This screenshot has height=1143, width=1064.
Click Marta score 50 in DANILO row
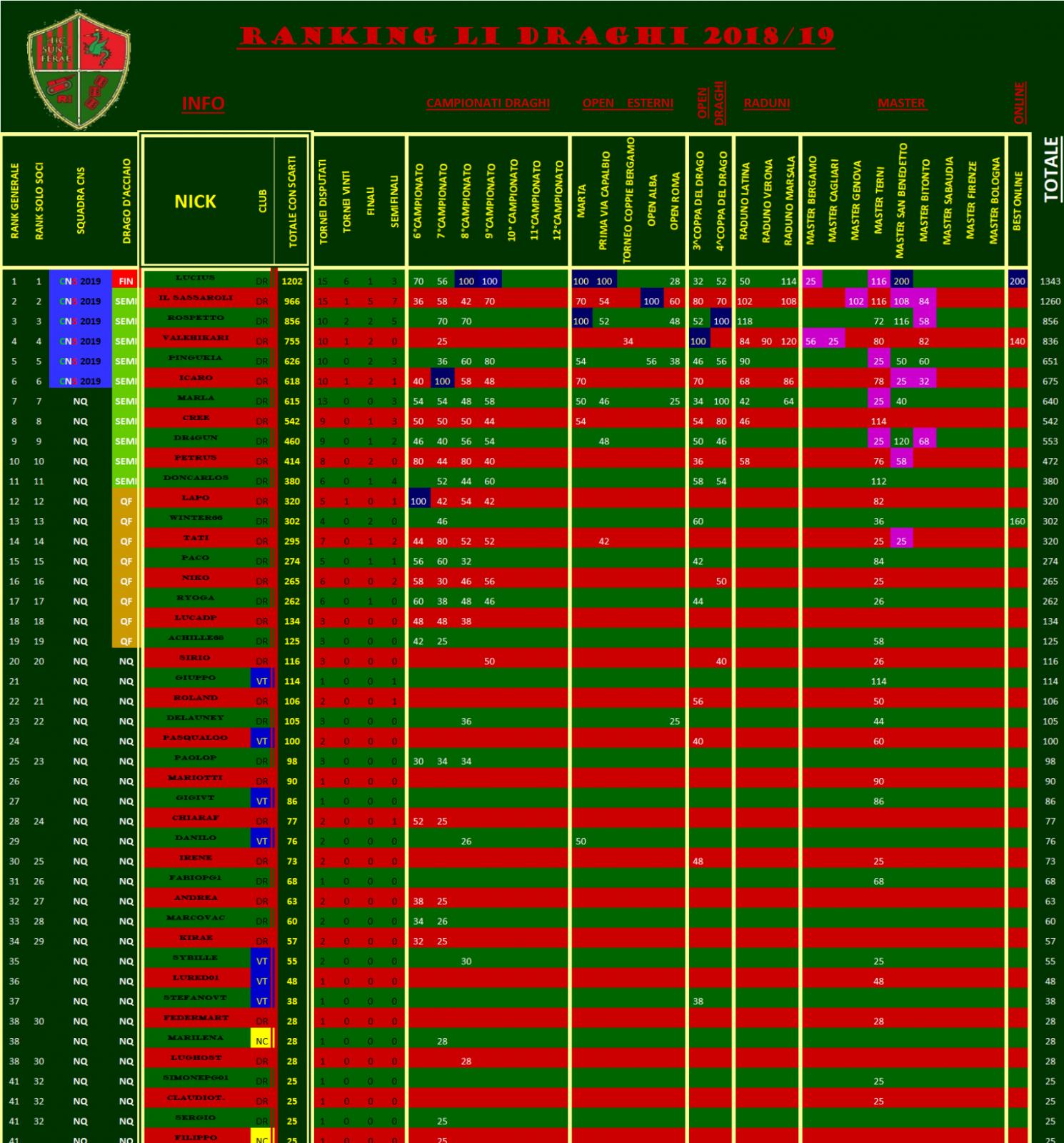coord(581,842)
